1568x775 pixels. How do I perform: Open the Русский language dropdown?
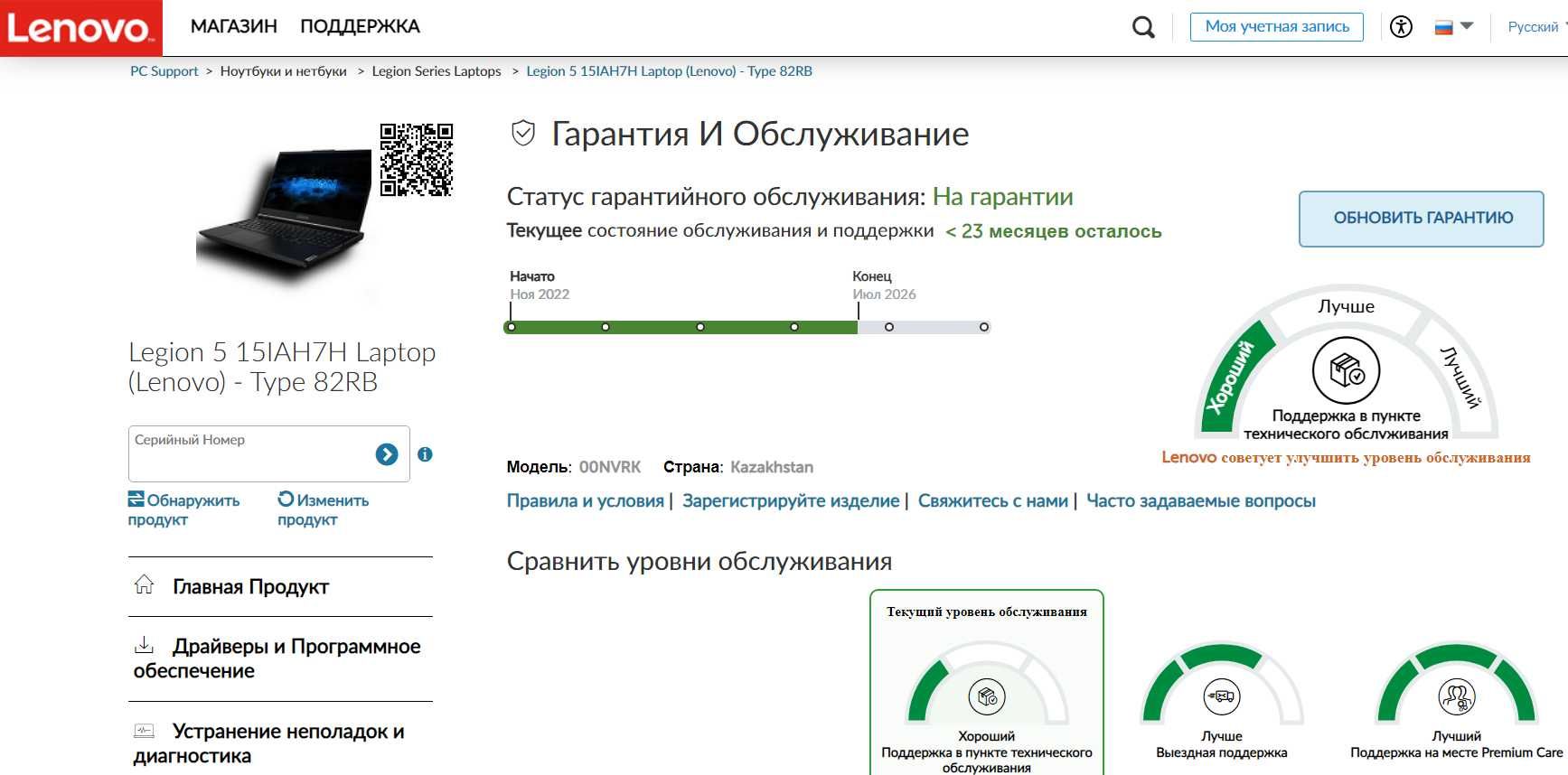(x=1536, y=27)
